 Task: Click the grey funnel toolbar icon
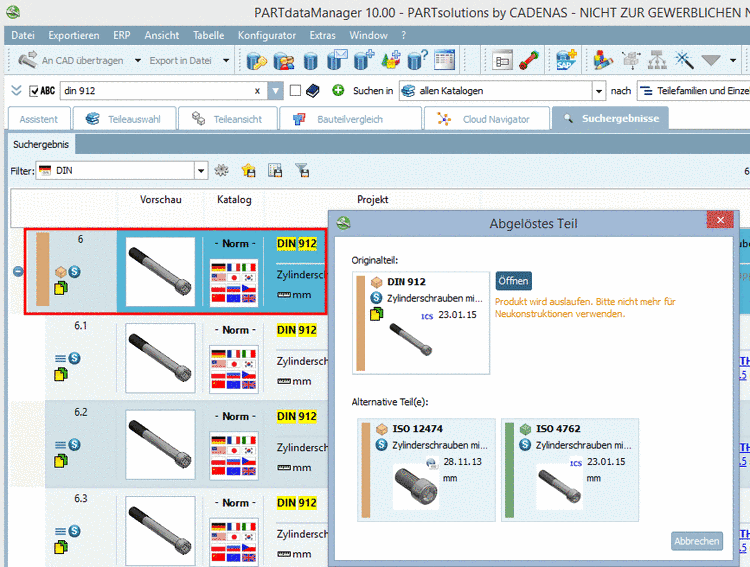[711, 61]
